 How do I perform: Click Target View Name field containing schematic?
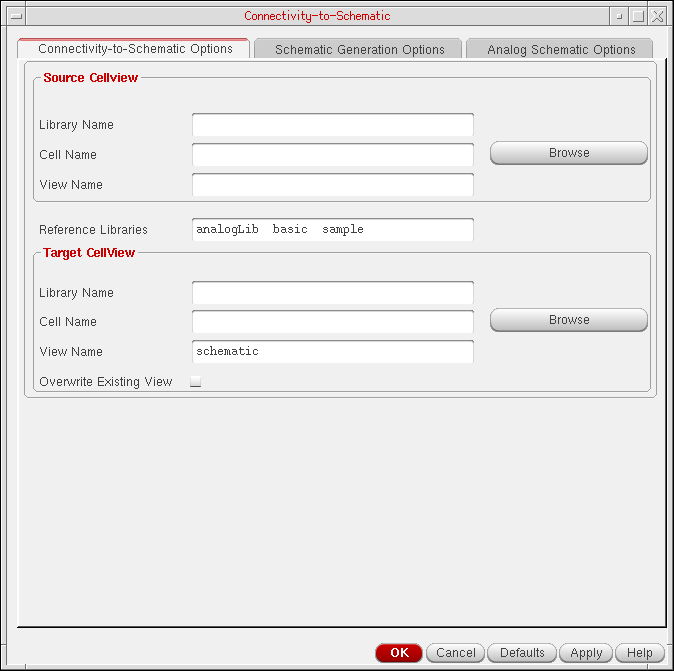[333, 352]
